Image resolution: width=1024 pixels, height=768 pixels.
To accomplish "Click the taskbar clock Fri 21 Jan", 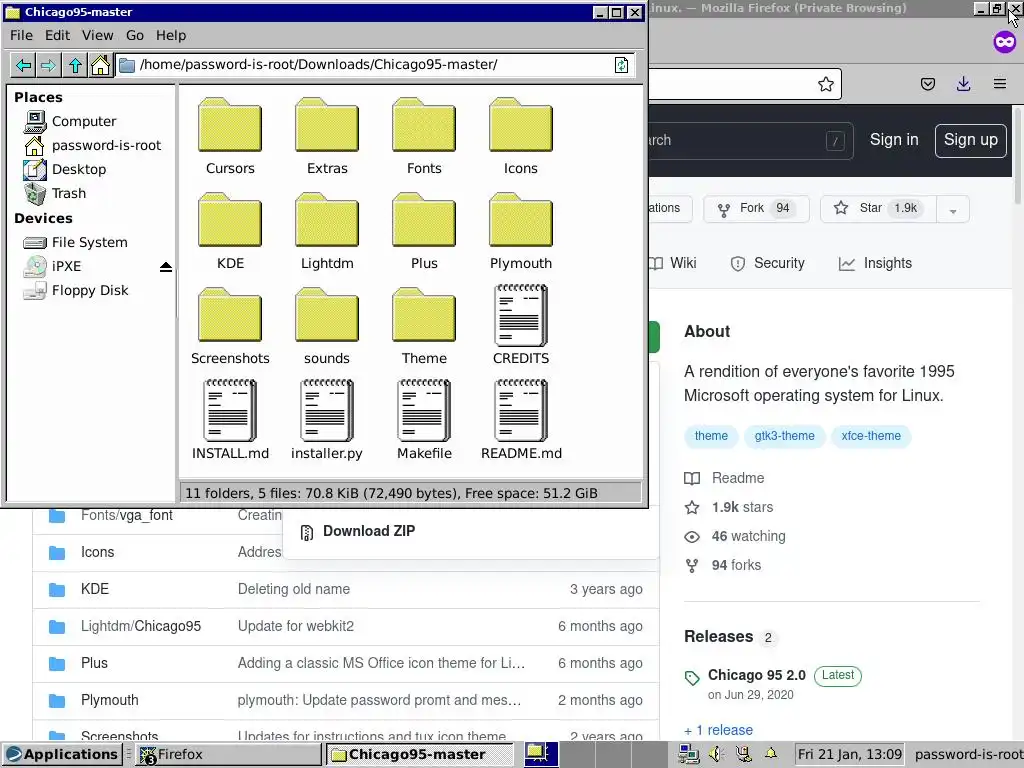I will (x=849, y=755).
